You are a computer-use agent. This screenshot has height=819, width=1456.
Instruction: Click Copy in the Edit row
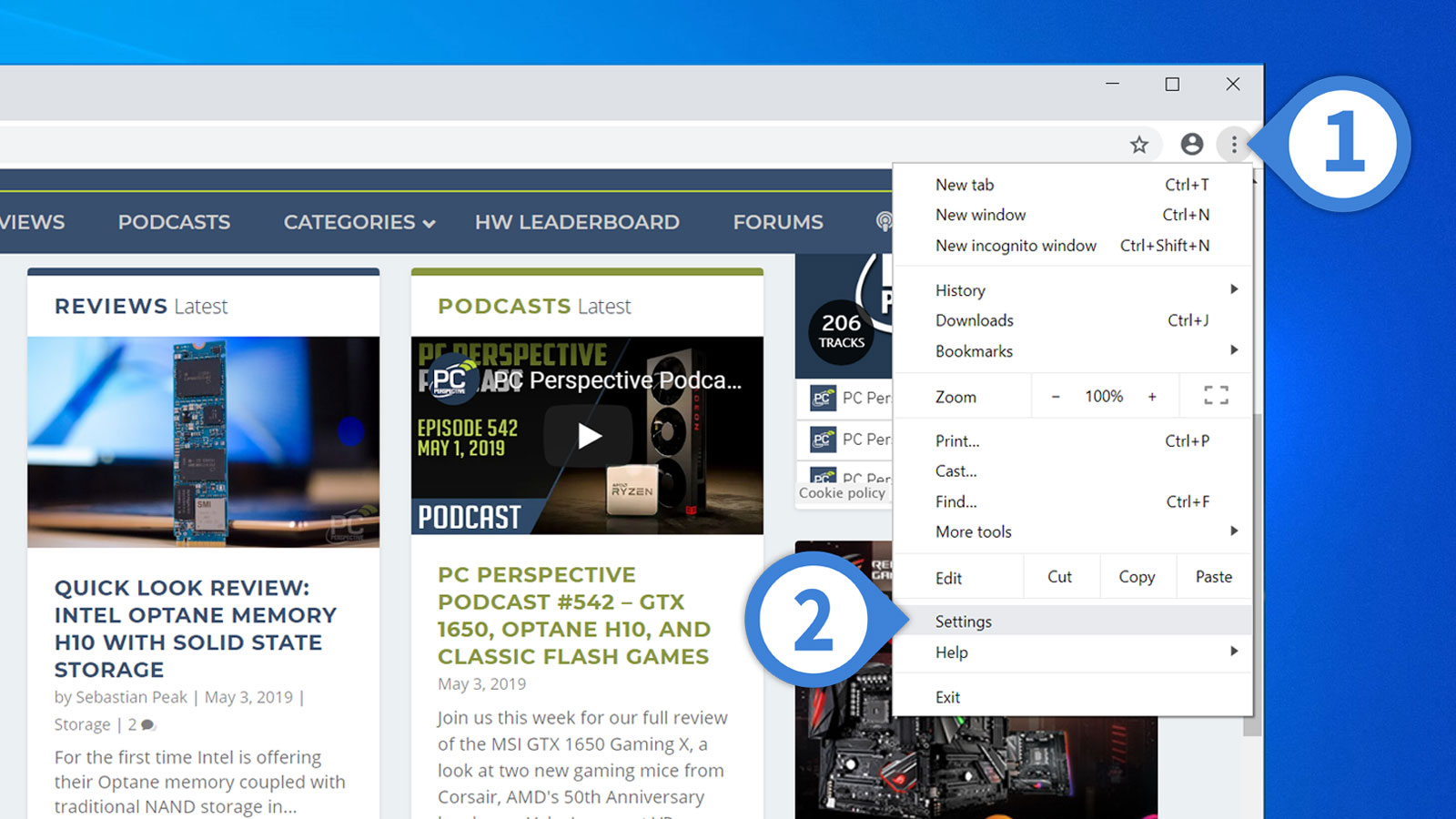pyautogui.click(x=1137, y=577)
